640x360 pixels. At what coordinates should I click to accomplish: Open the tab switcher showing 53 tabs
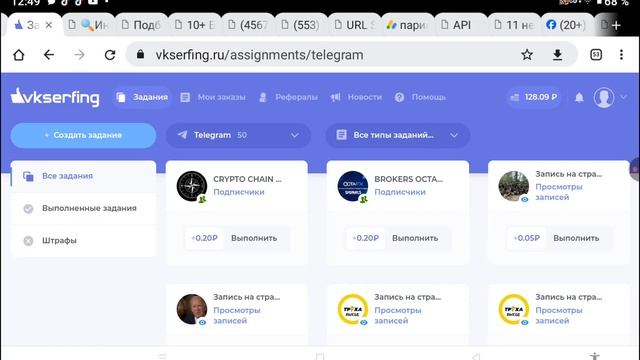596,54
